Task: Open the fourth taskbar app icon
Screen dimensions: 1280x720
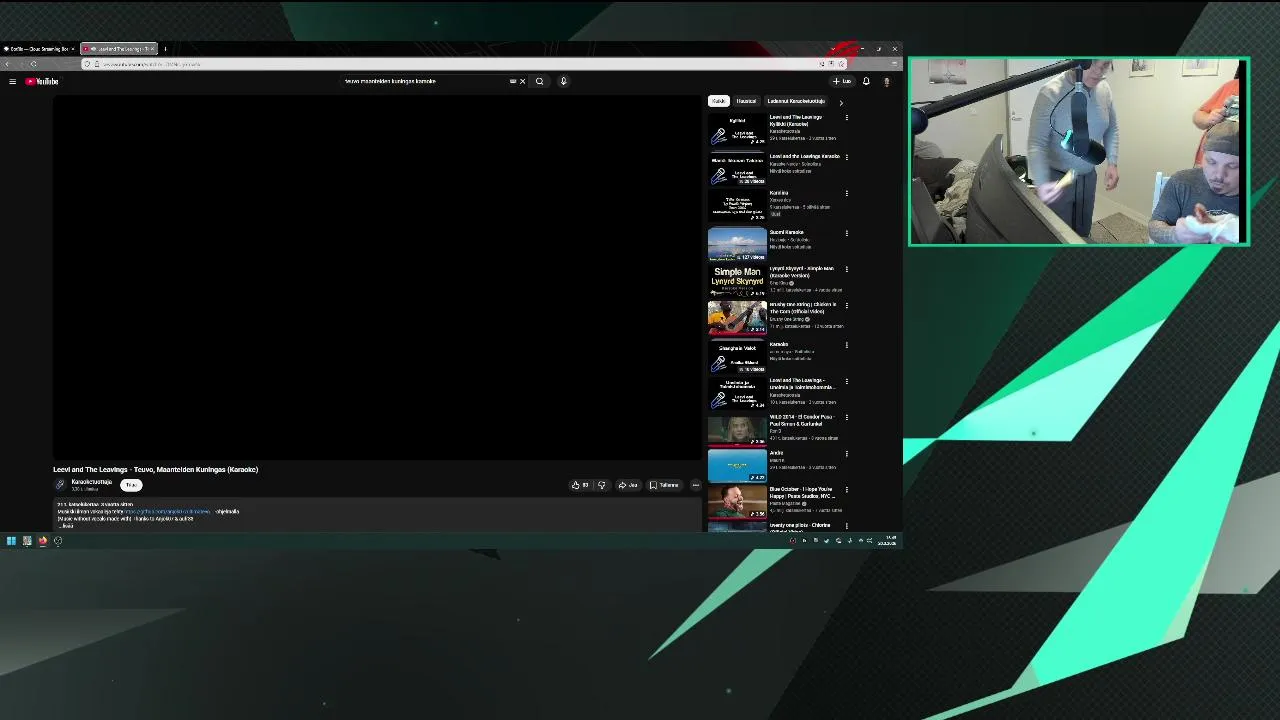Action: (x=58, y=541)
